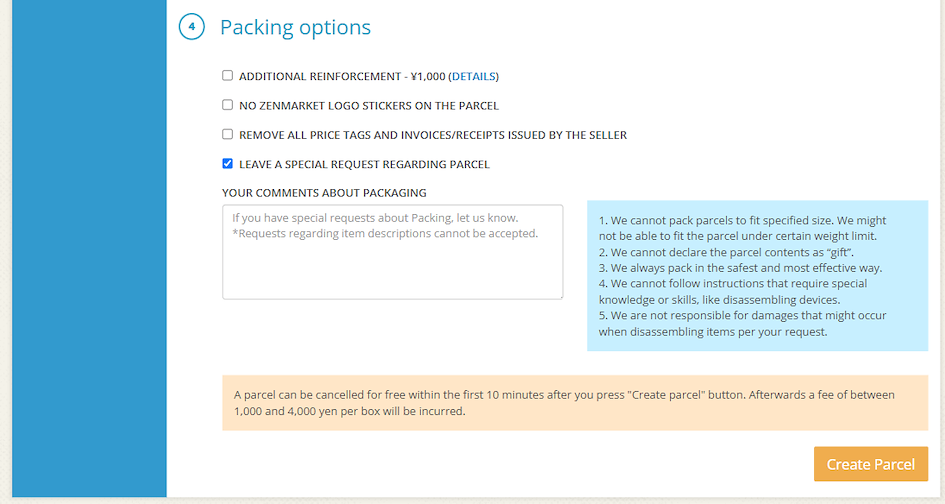Click the blue left sidebar panel
This screenshot has width=945, height=504.
point(89,250)
